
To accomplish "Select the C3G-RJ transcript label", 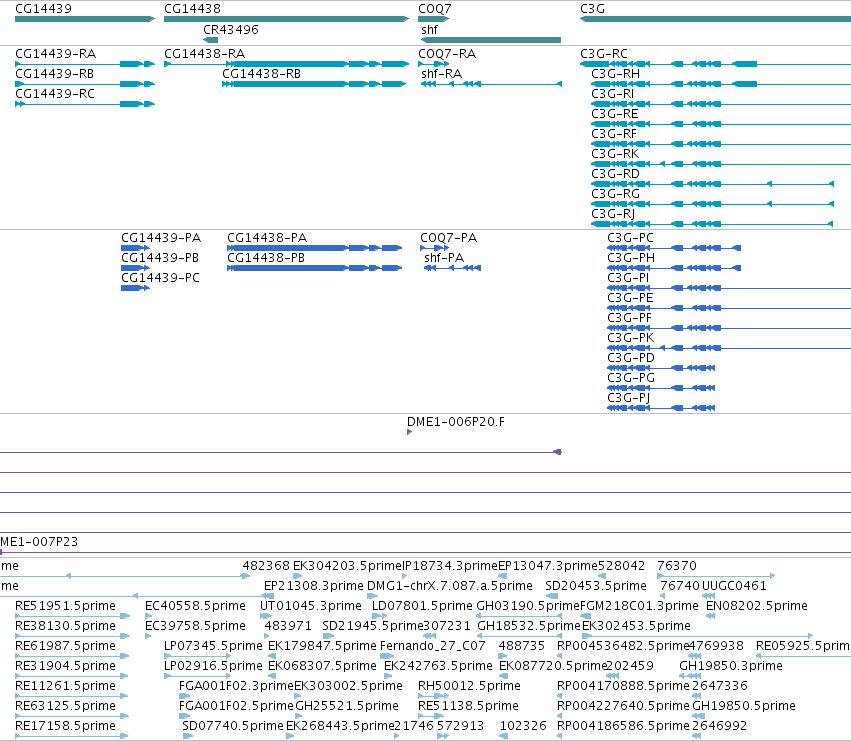I will click(613, 214).
